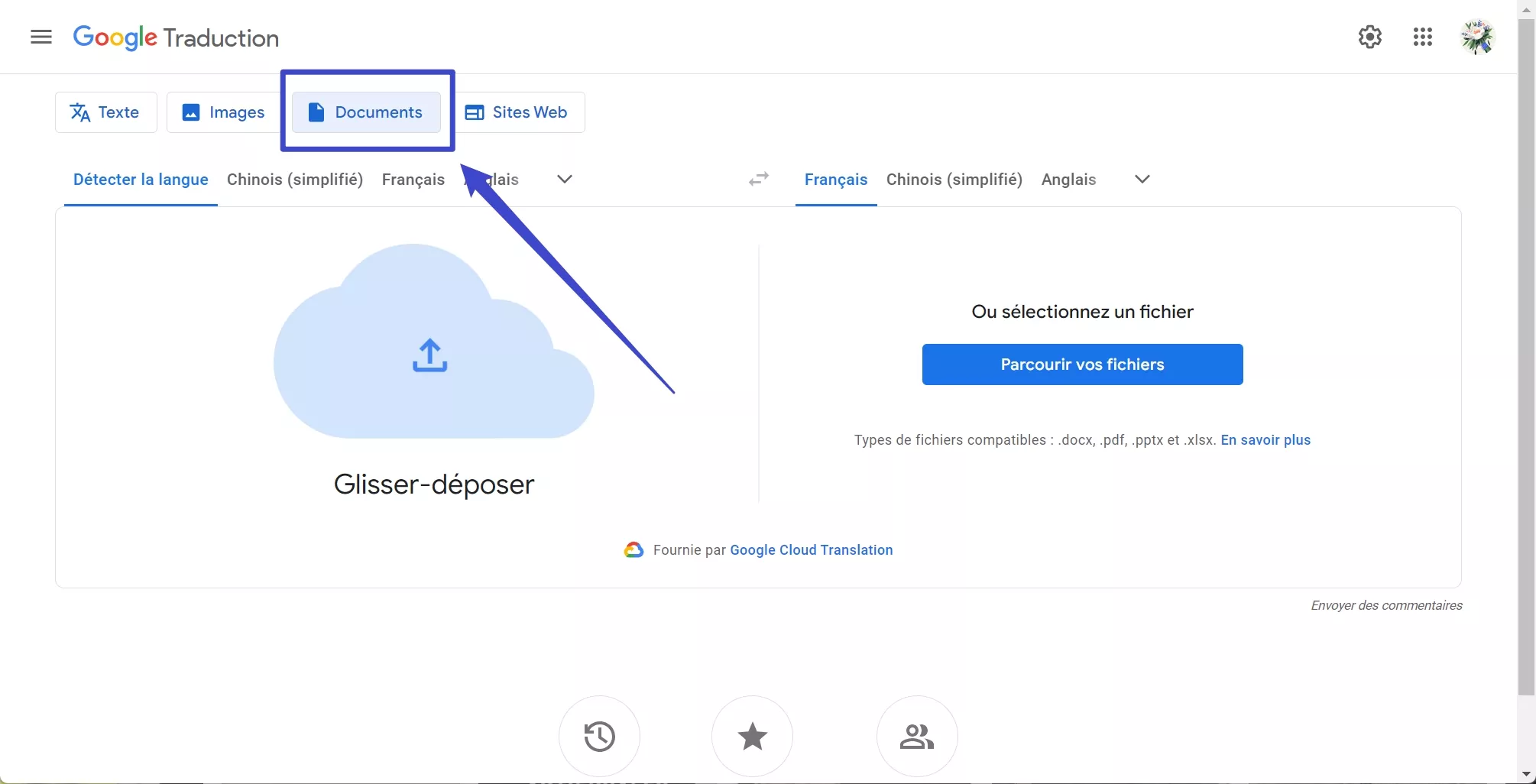Expand the source language dropdown chevron
1536x784 pixels.
(564, 179)
